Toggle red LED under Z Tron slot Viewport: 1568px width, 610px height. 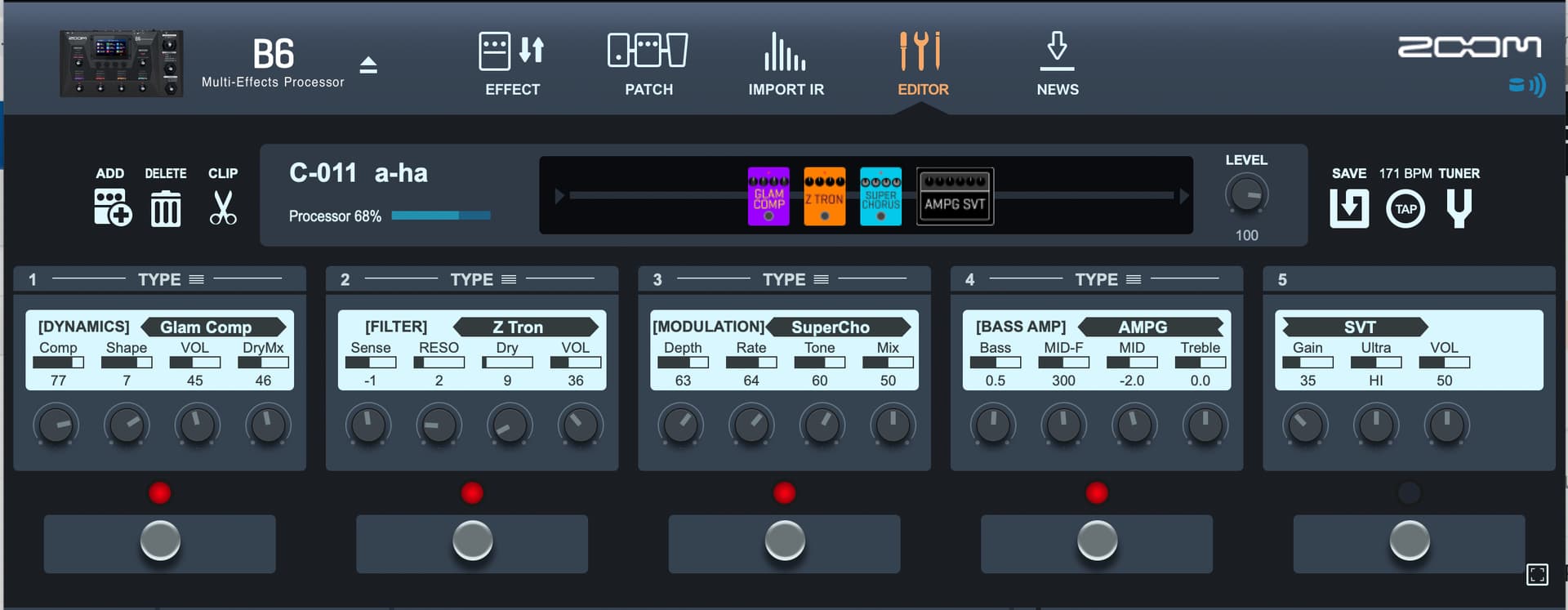(472, 492)
